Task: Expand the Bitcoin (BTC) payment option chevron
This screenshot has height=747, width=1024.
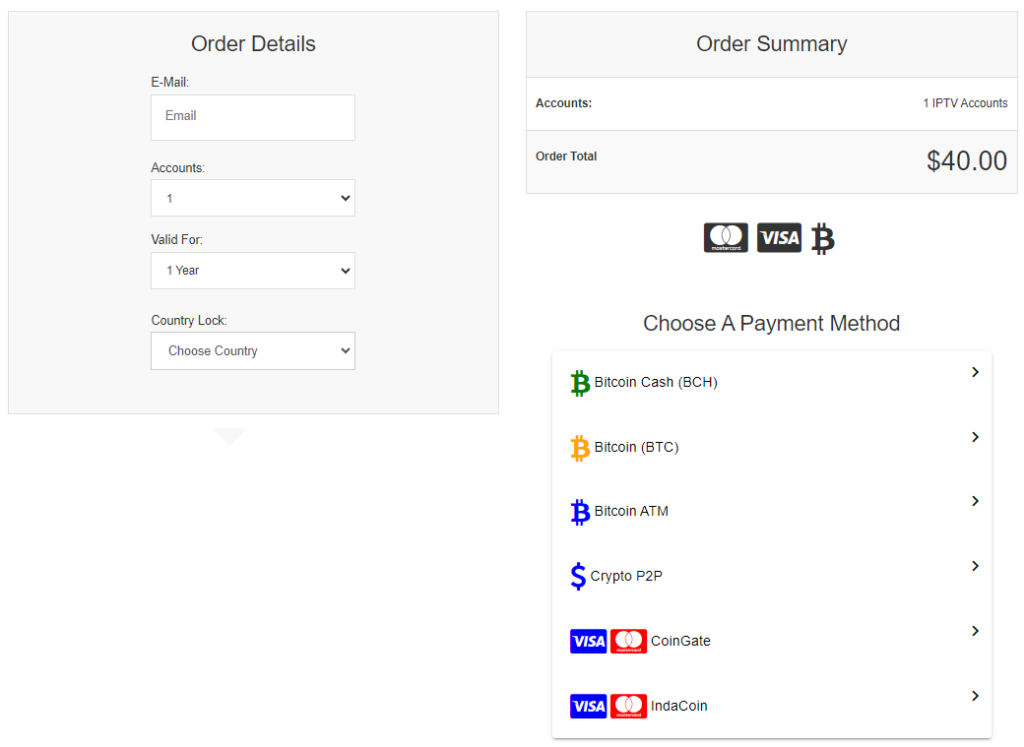Action: 975,437
